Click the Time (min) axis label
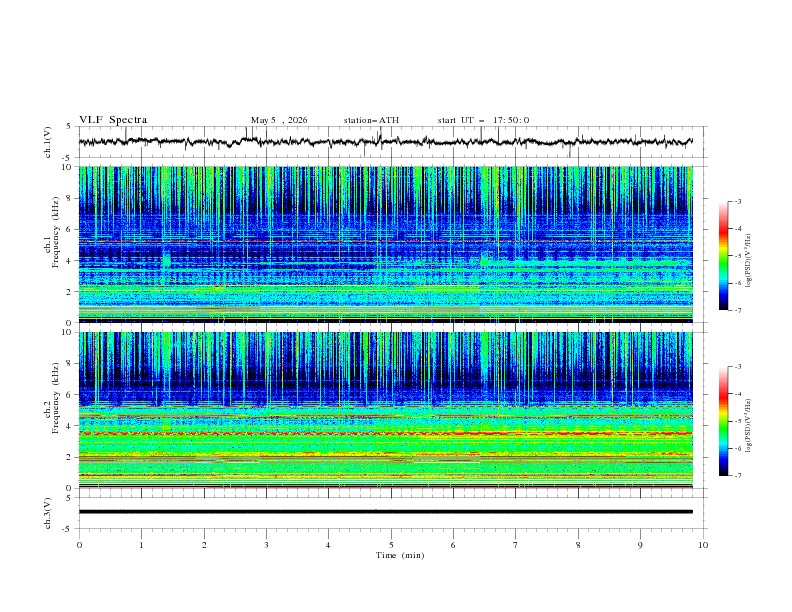The image size is (792, 612). 400,555
